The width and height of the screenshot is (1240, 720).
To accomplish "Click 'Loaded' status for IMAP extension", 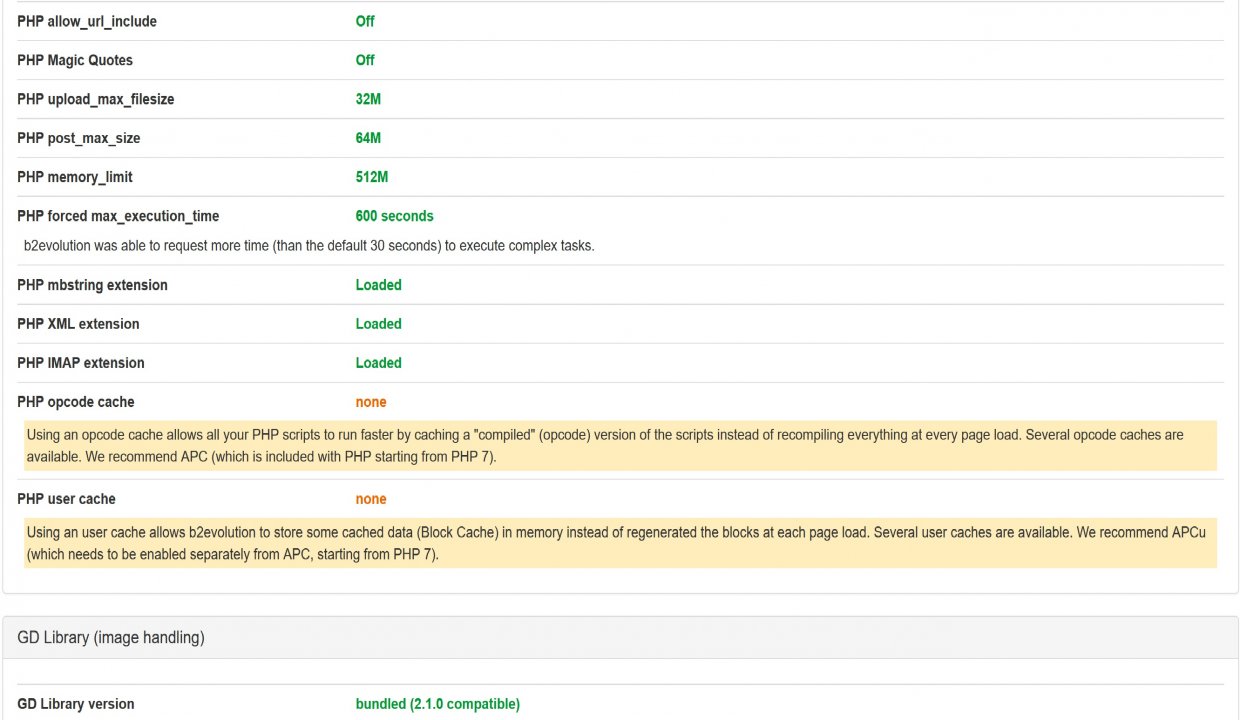I will tap(379, 363).
